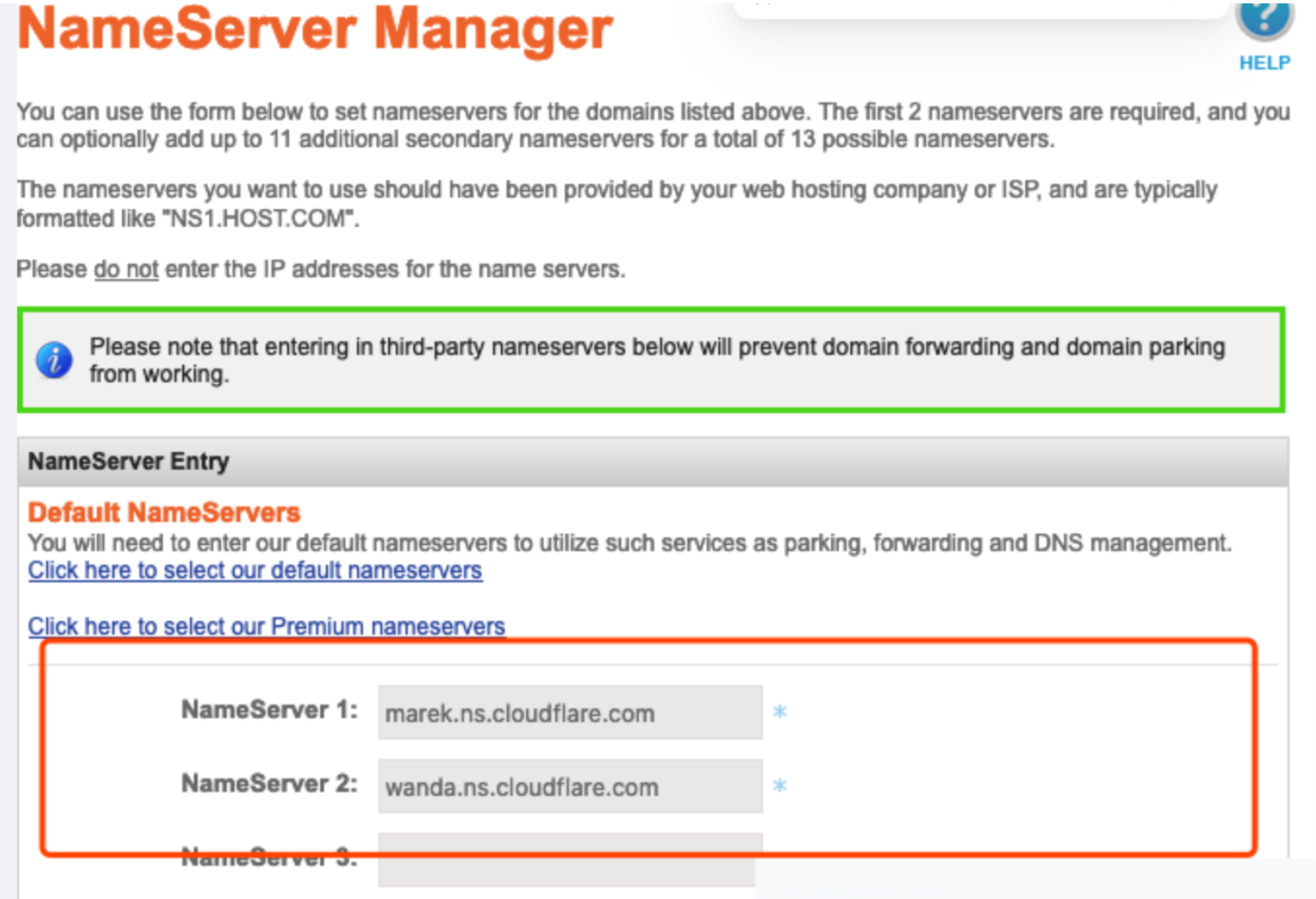
Task: Click the NameServer Manager page title
Action: coord(315,29)
